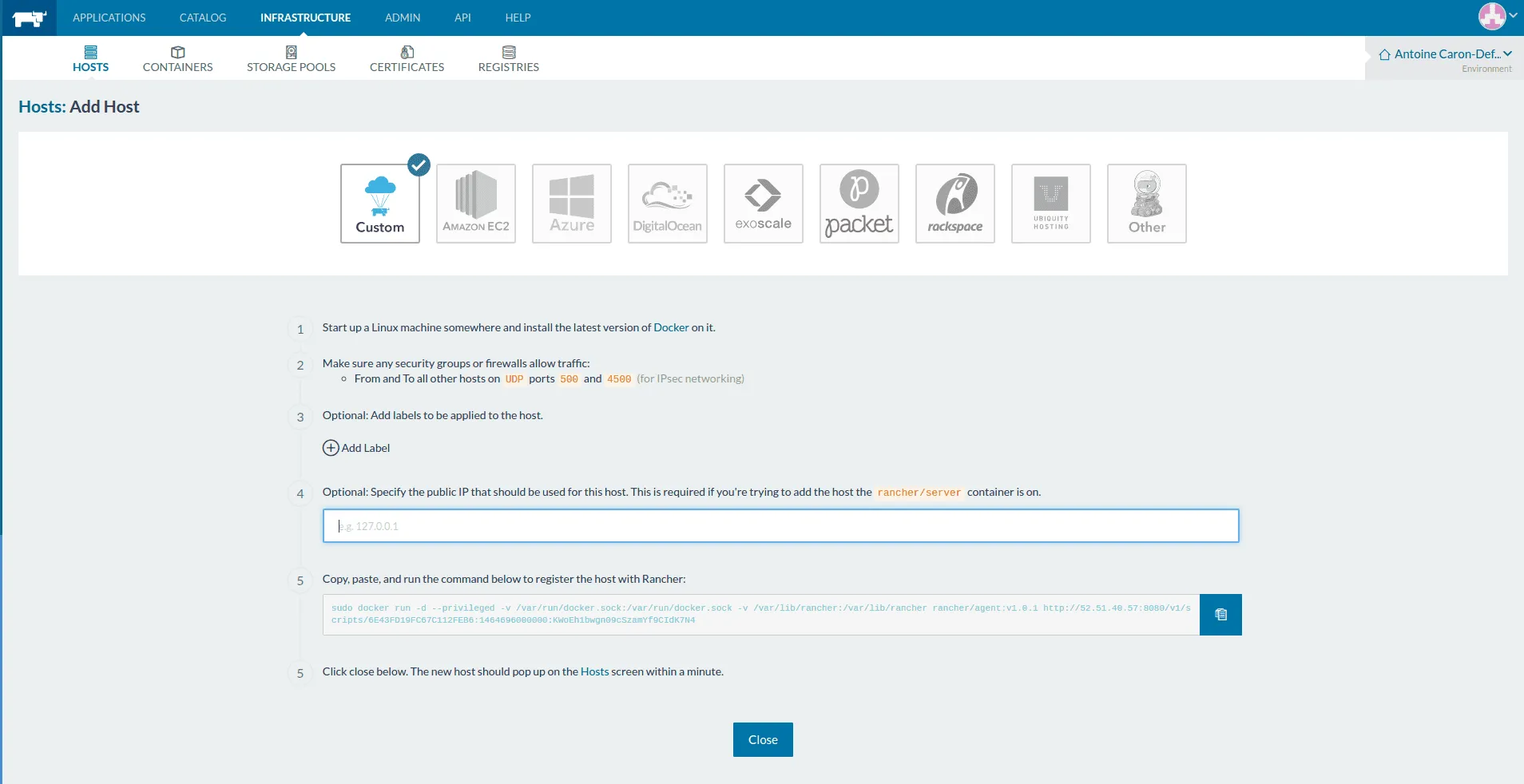Go to the Storage Pools tab
1524x784 pixels.
tap(291, 59)
